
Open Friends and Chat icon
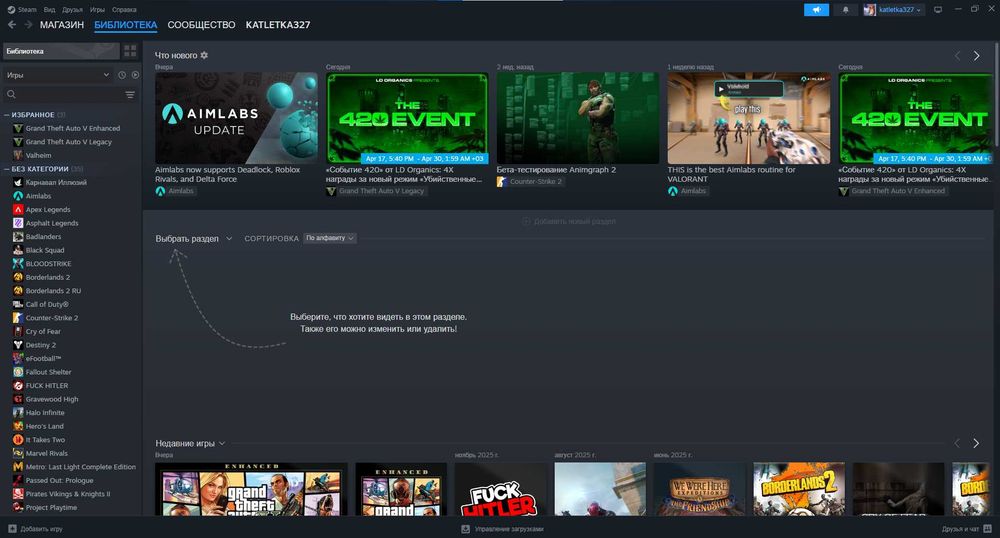point(988,528)
